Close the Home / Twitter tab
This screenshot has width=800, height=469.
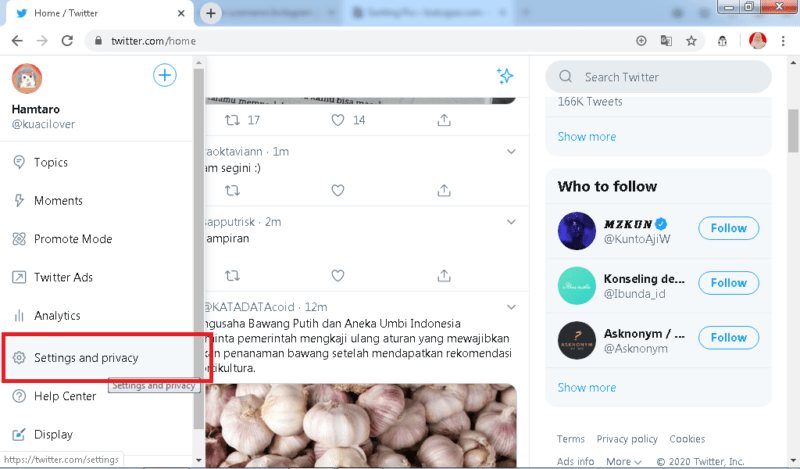pos(181,13)
